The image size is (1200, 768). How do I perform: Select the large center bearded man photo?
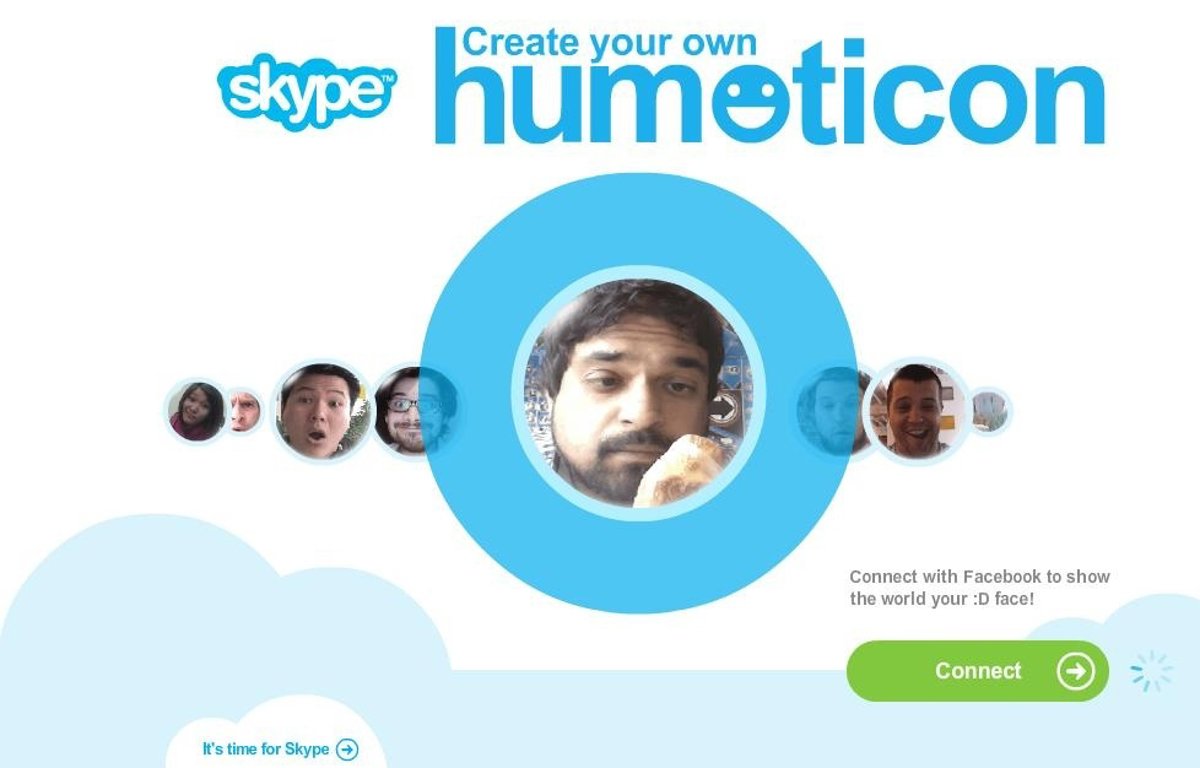[x=638, y=393]
